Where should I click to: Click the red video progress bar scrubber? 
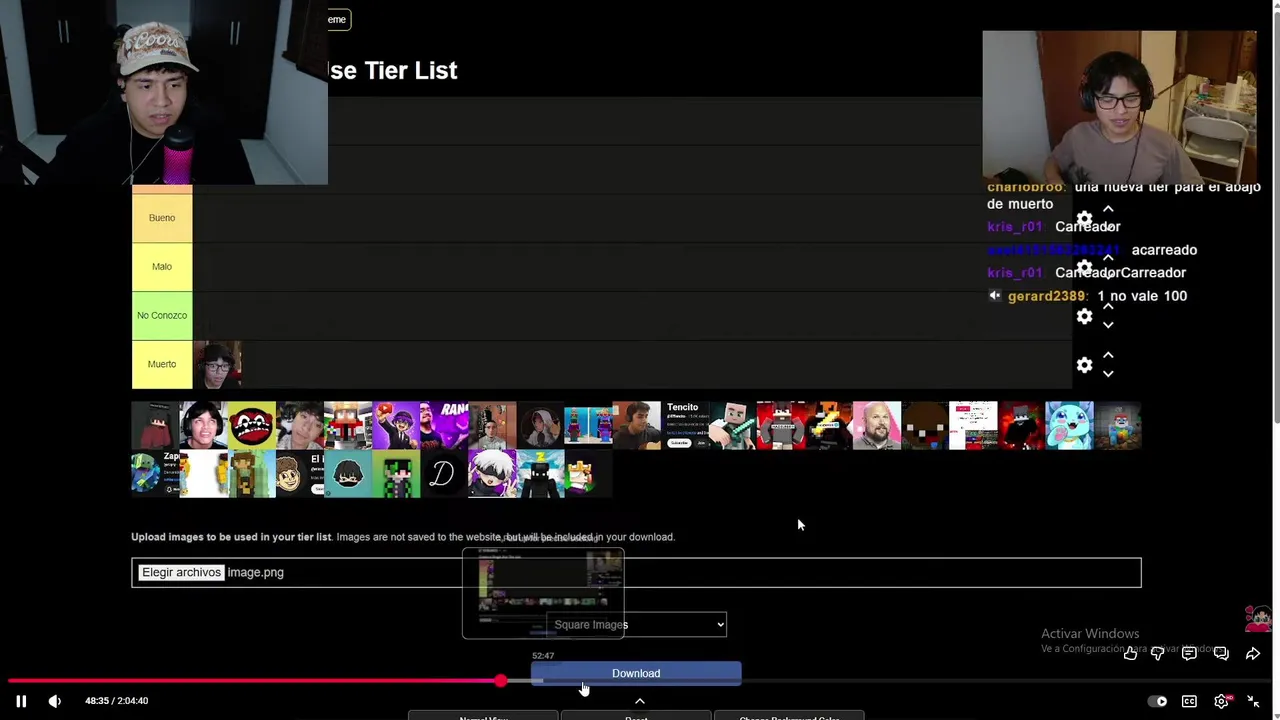tap(500, 681)
